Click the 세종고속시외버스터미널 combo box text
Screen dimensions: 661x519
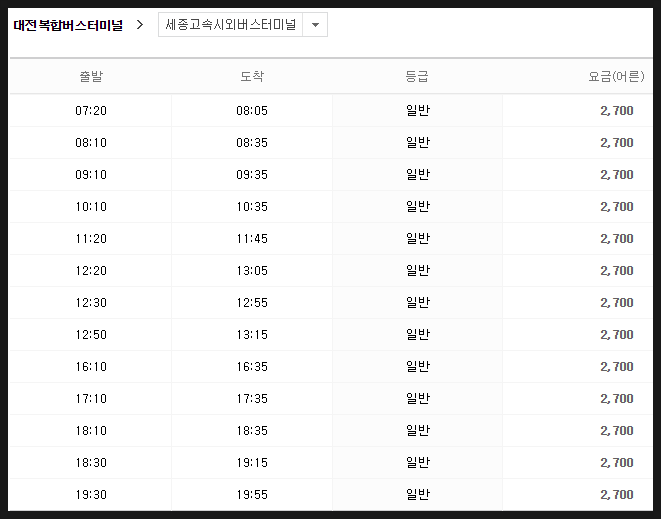tap(231, 25)
